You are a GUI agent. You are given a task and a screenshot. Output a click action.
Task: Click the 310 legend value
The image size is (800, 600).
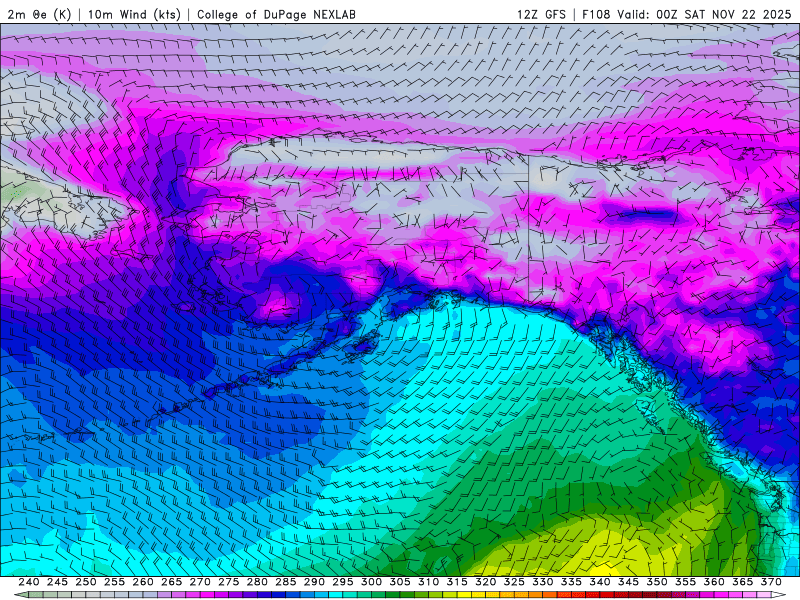tap(429, 582)
